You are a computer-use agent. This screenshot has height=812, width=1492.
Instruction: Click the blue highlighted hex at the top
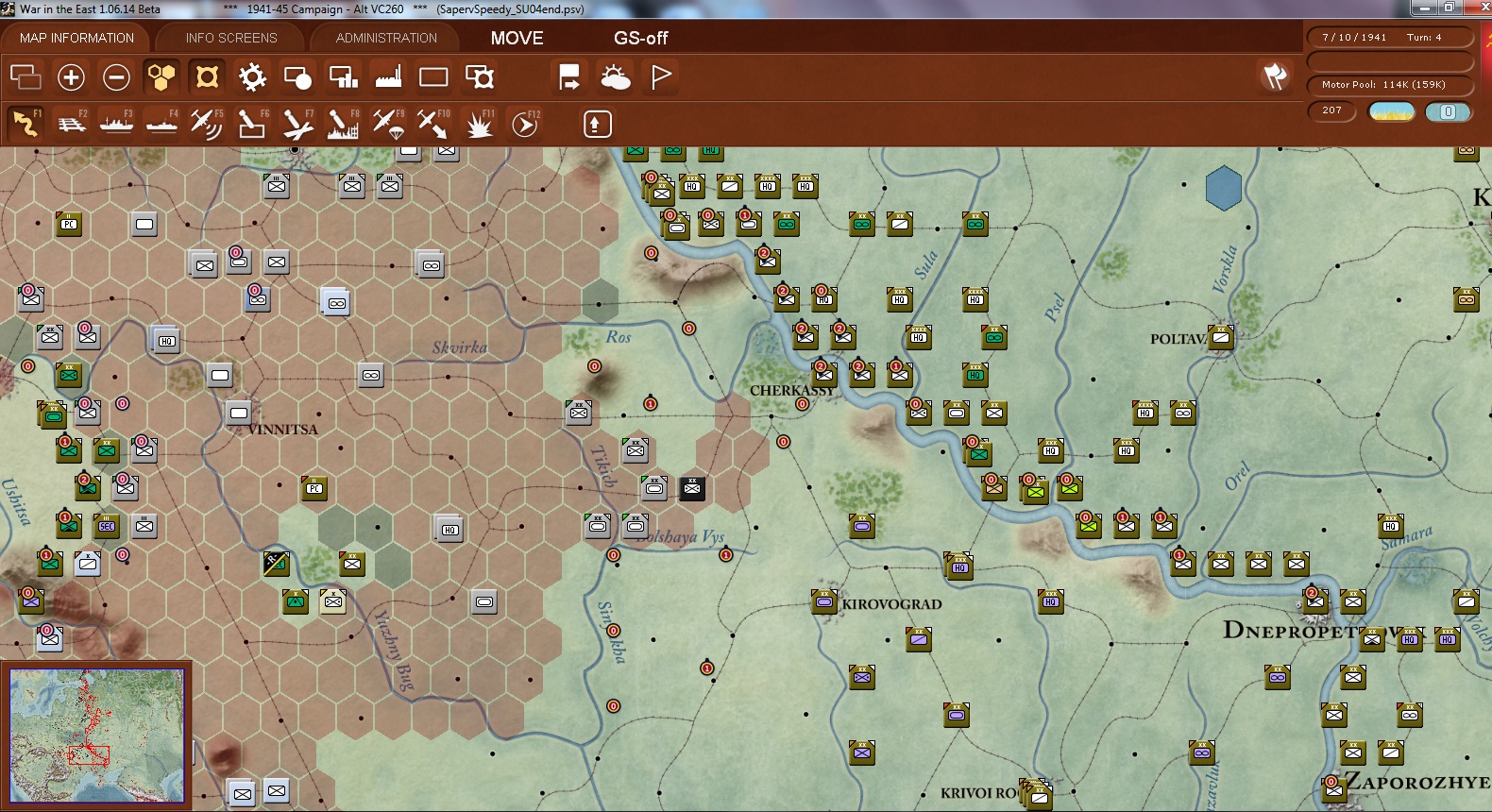[x=1224, y=188]
